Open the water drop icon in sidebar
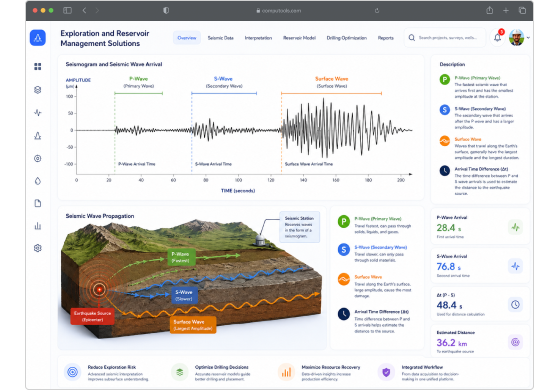This screenshot has height=390, width=560. (x=38, y=181)
